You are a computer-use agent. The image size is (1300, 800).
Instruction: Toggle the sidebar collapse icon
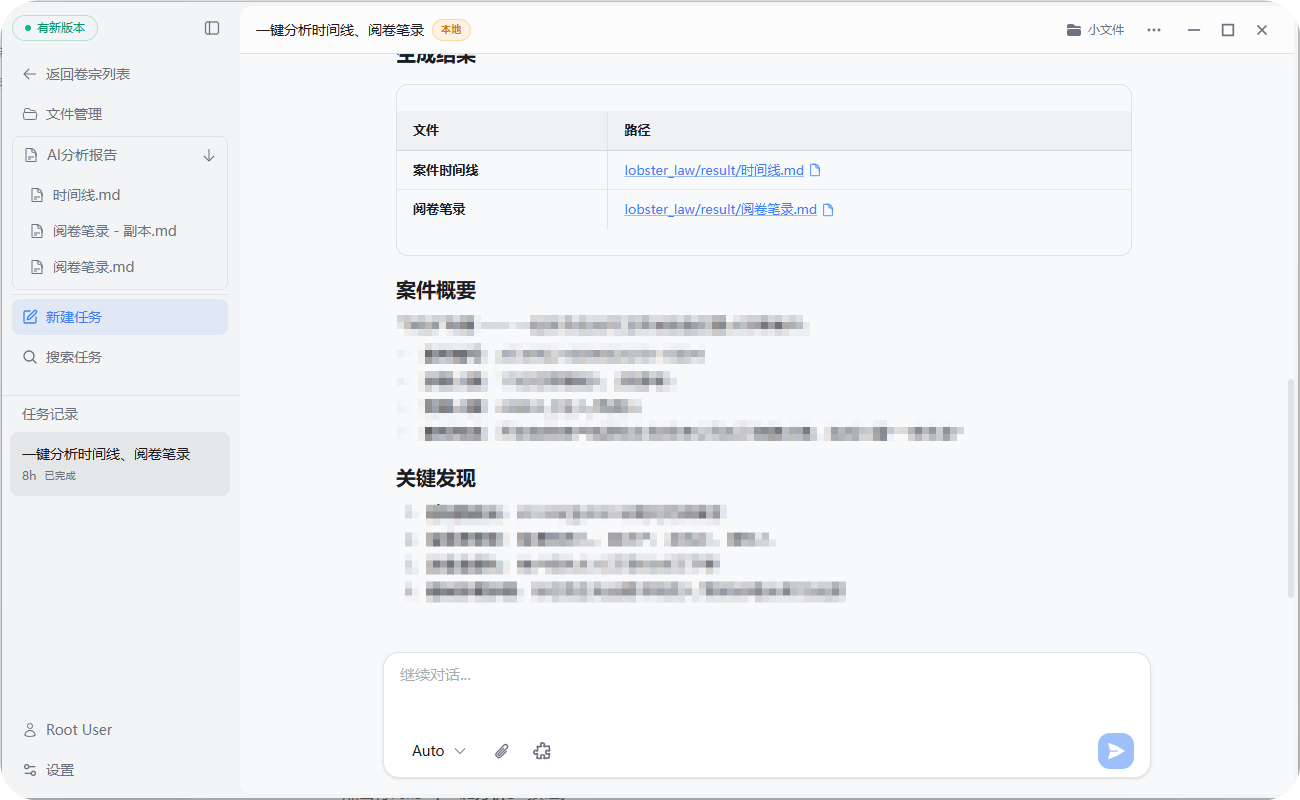212,28
